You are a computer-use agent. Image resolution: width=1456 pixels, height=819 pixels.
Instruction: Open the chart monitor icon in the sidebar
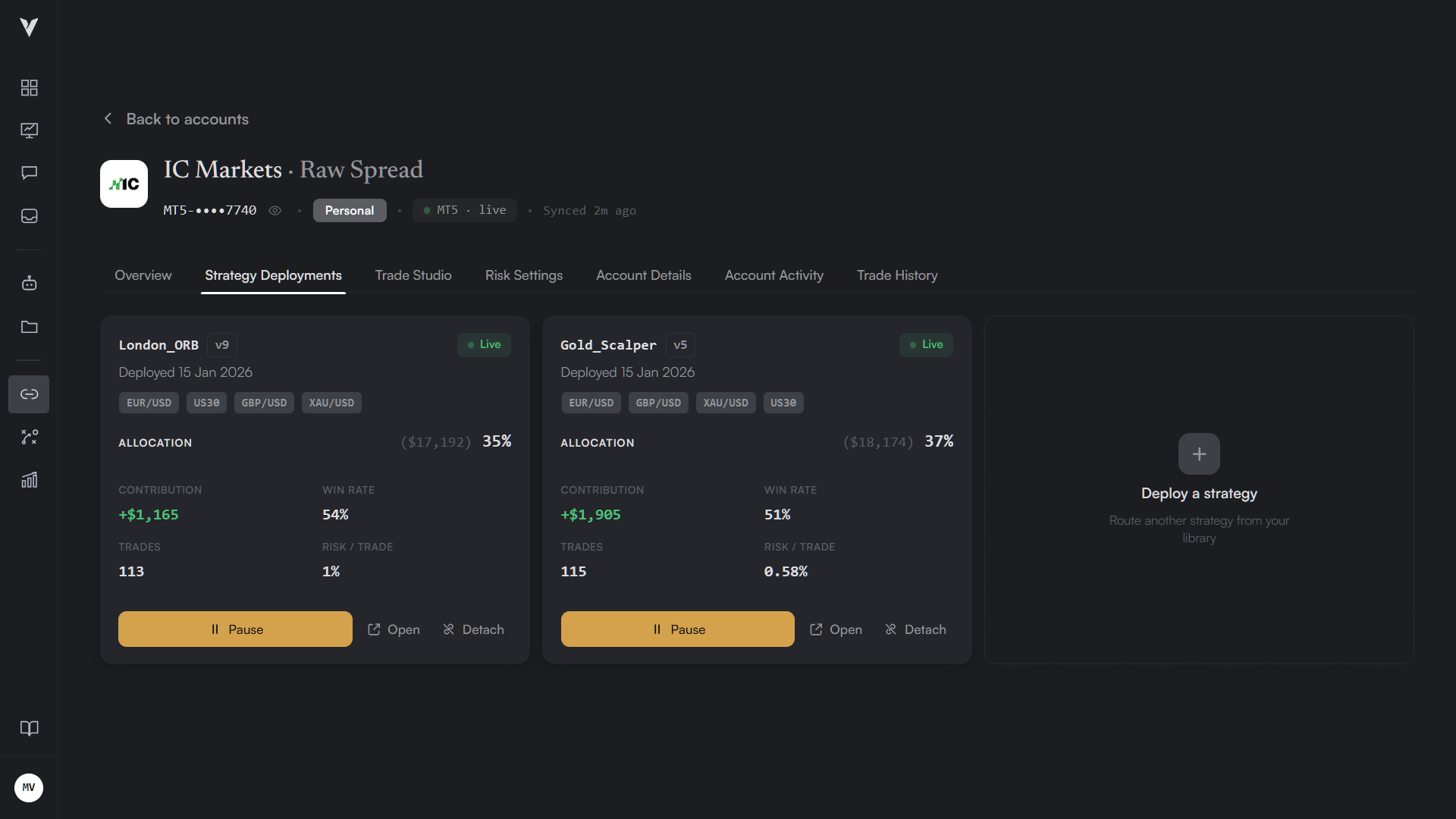point(29,130)
